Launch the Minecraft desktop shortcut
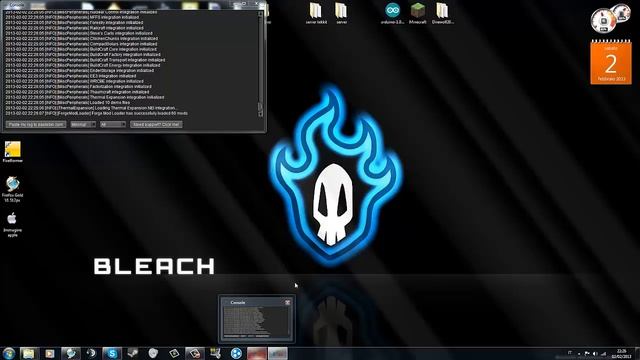Viewport: 640px width, 360px height. [x=418, y=13]
